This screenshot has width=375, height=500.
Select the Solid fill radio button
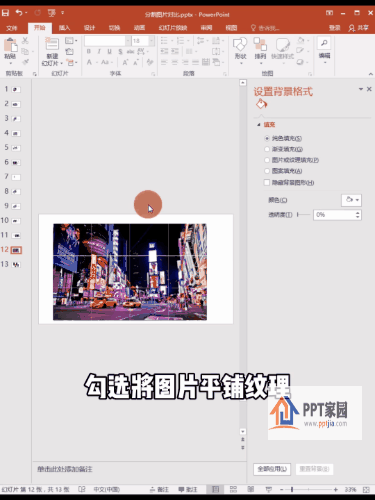coord(267,138)
